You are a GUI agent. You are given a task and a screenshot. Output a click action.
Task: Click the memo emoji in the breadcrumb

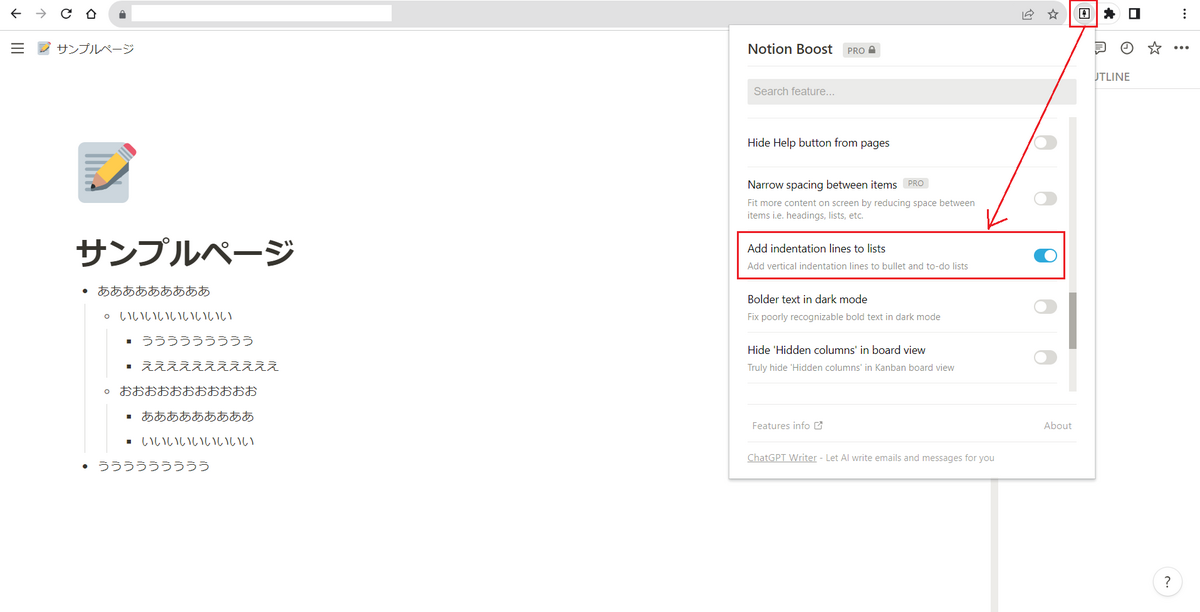44,48
